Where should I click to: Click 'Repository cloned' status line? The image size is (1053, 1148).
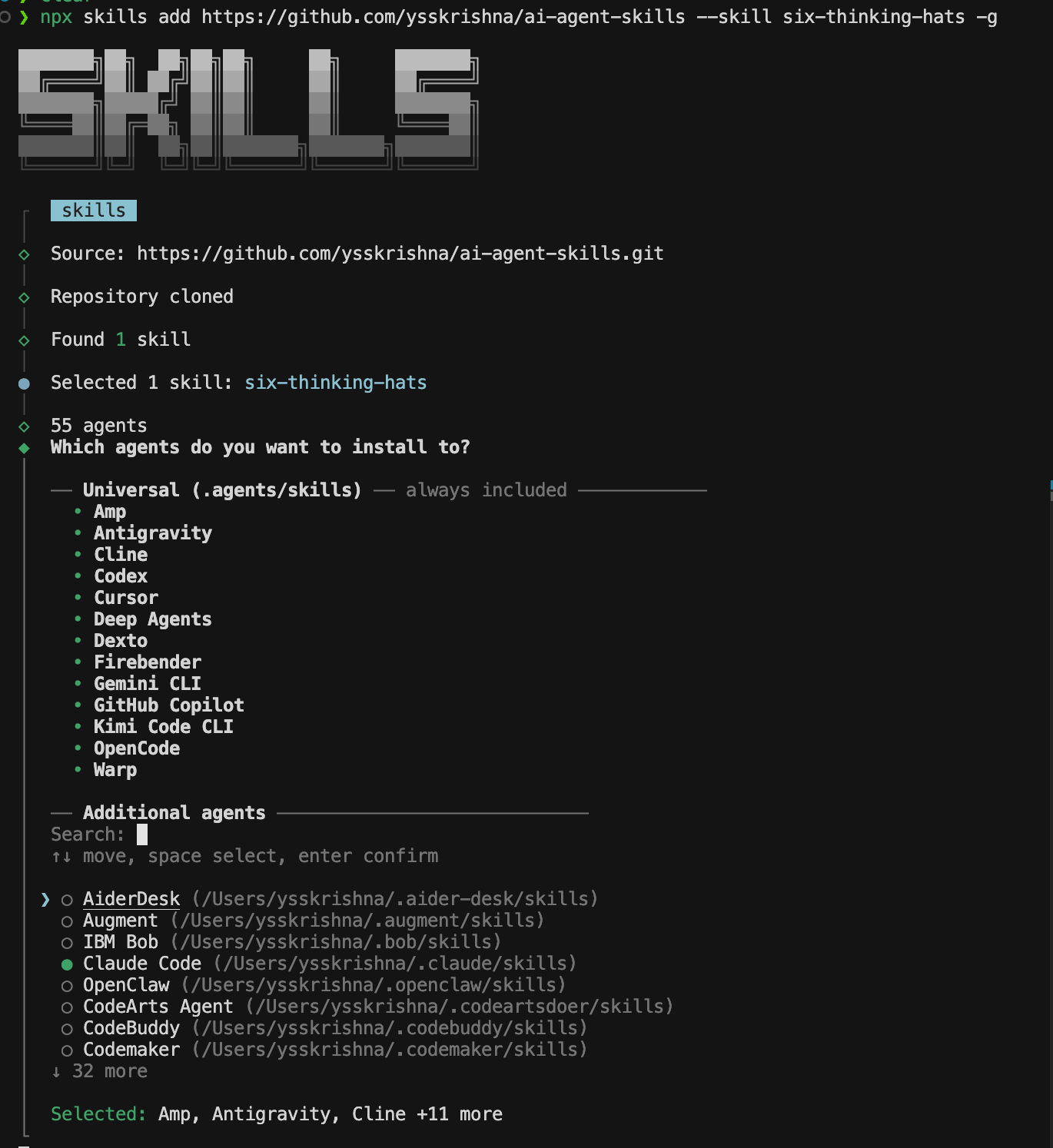coord(142,297)
